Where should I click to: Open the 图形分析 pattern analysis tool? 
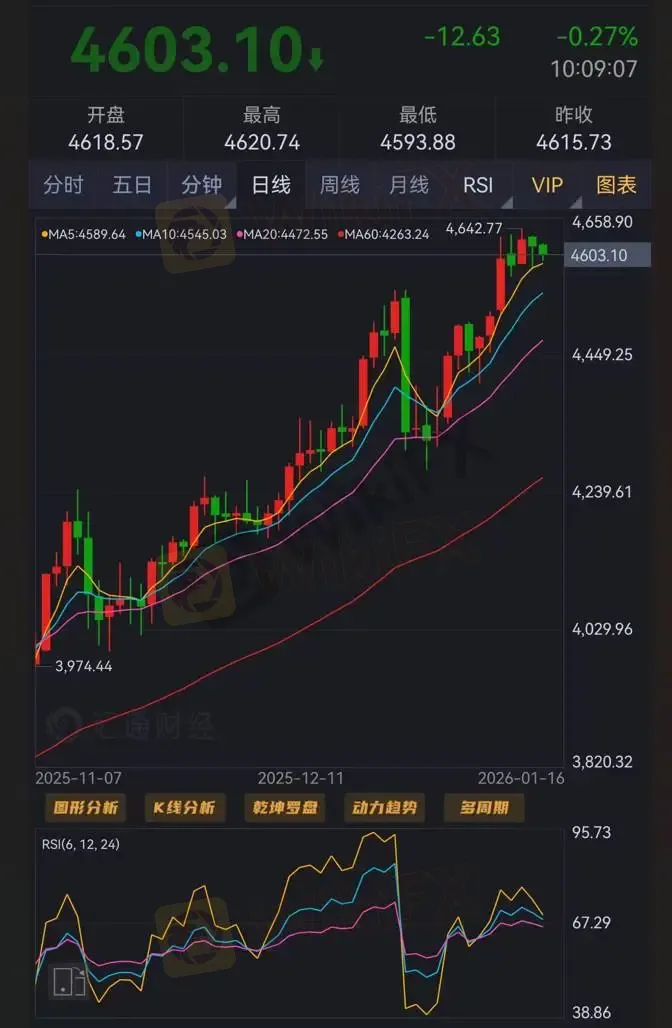[86, 807]
